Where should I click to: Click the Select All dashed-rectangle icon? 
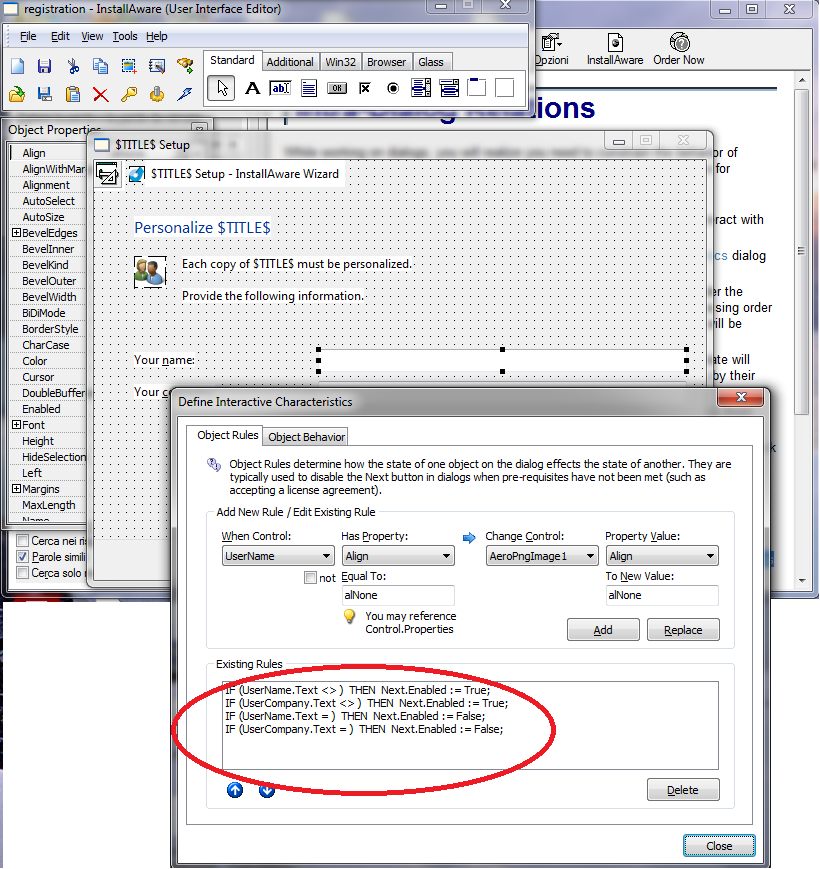129,66
